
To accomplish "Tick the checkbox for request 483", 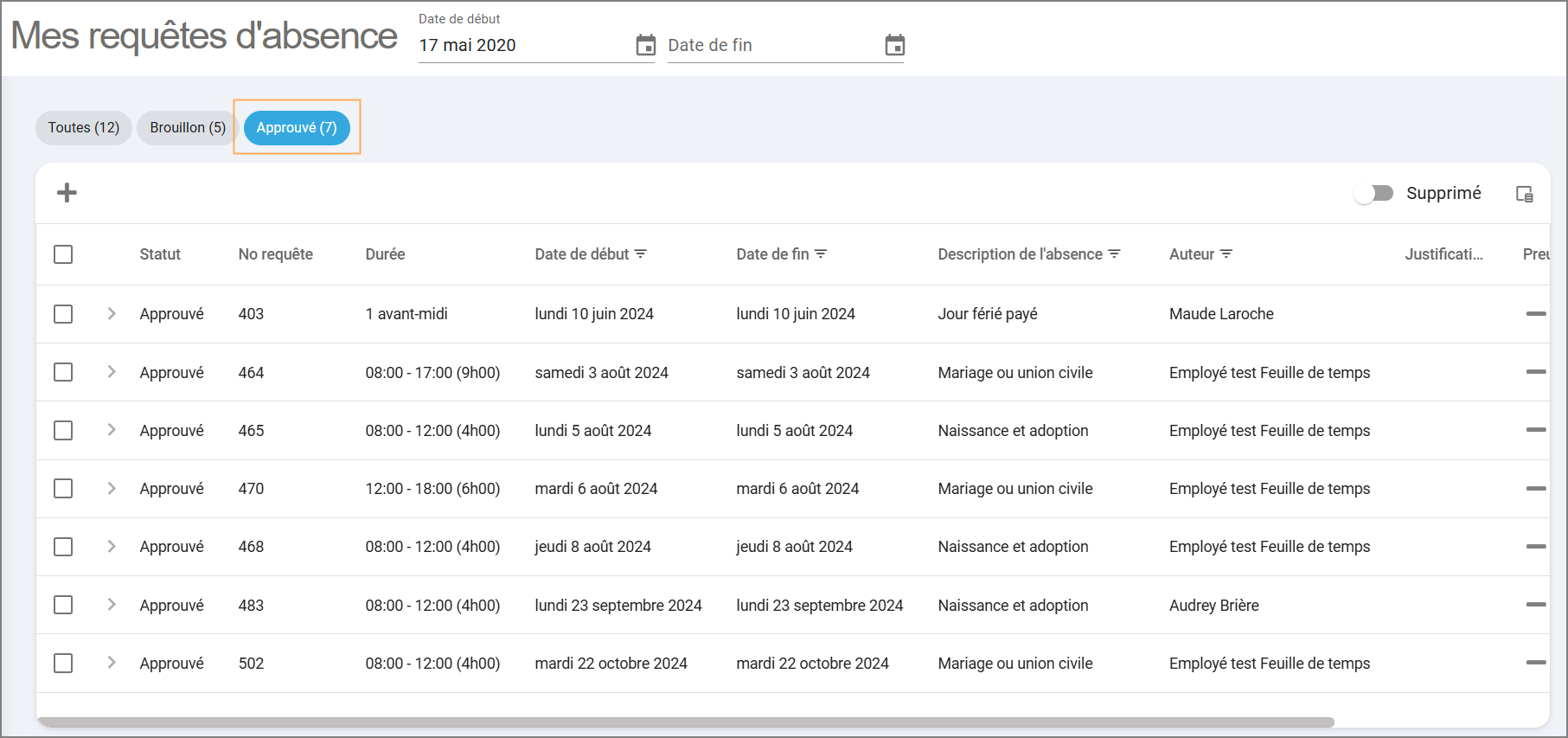I will (x=63, y=605).
